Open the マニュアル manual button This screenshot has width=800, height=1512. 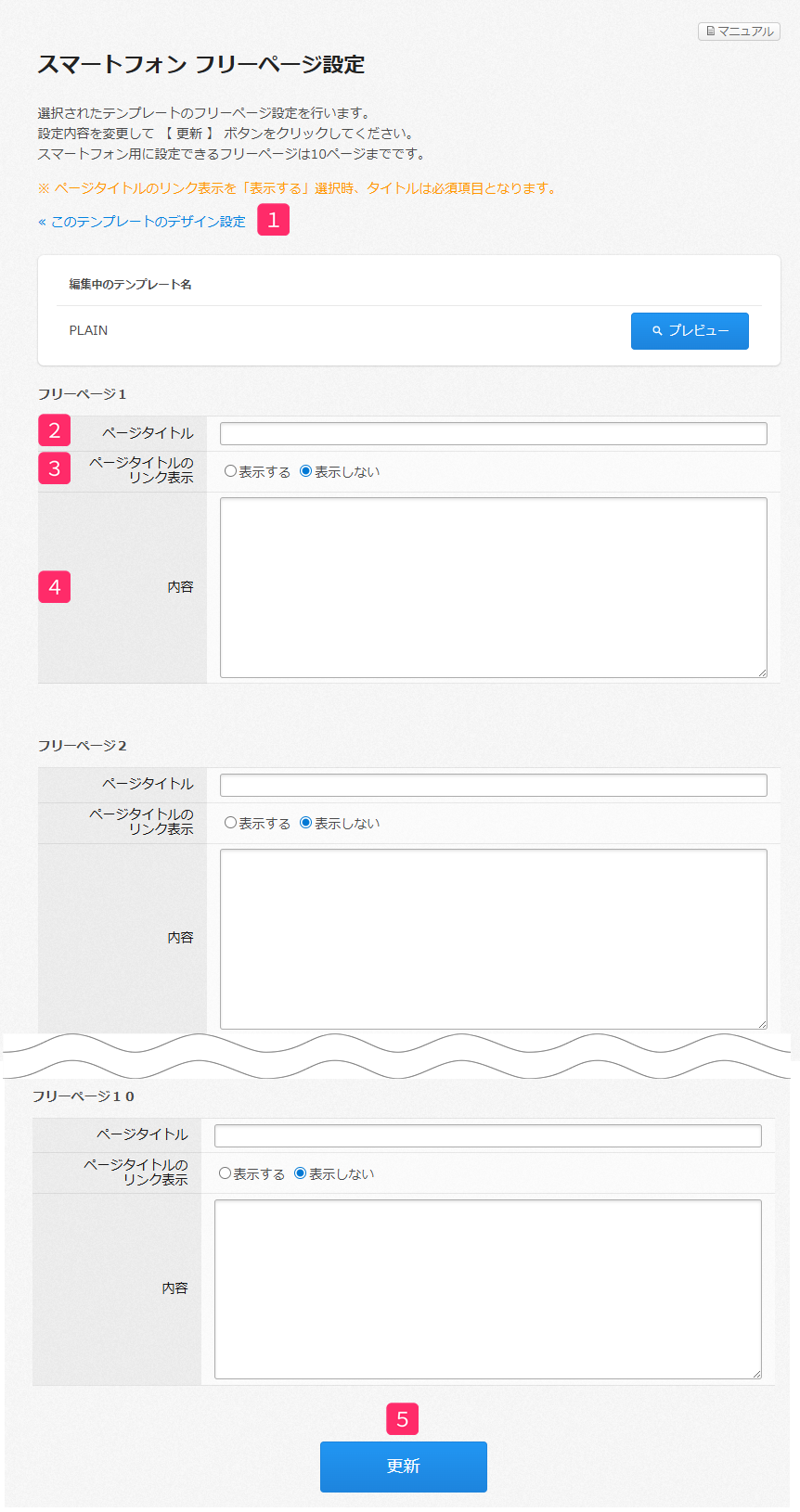(739, 32)
